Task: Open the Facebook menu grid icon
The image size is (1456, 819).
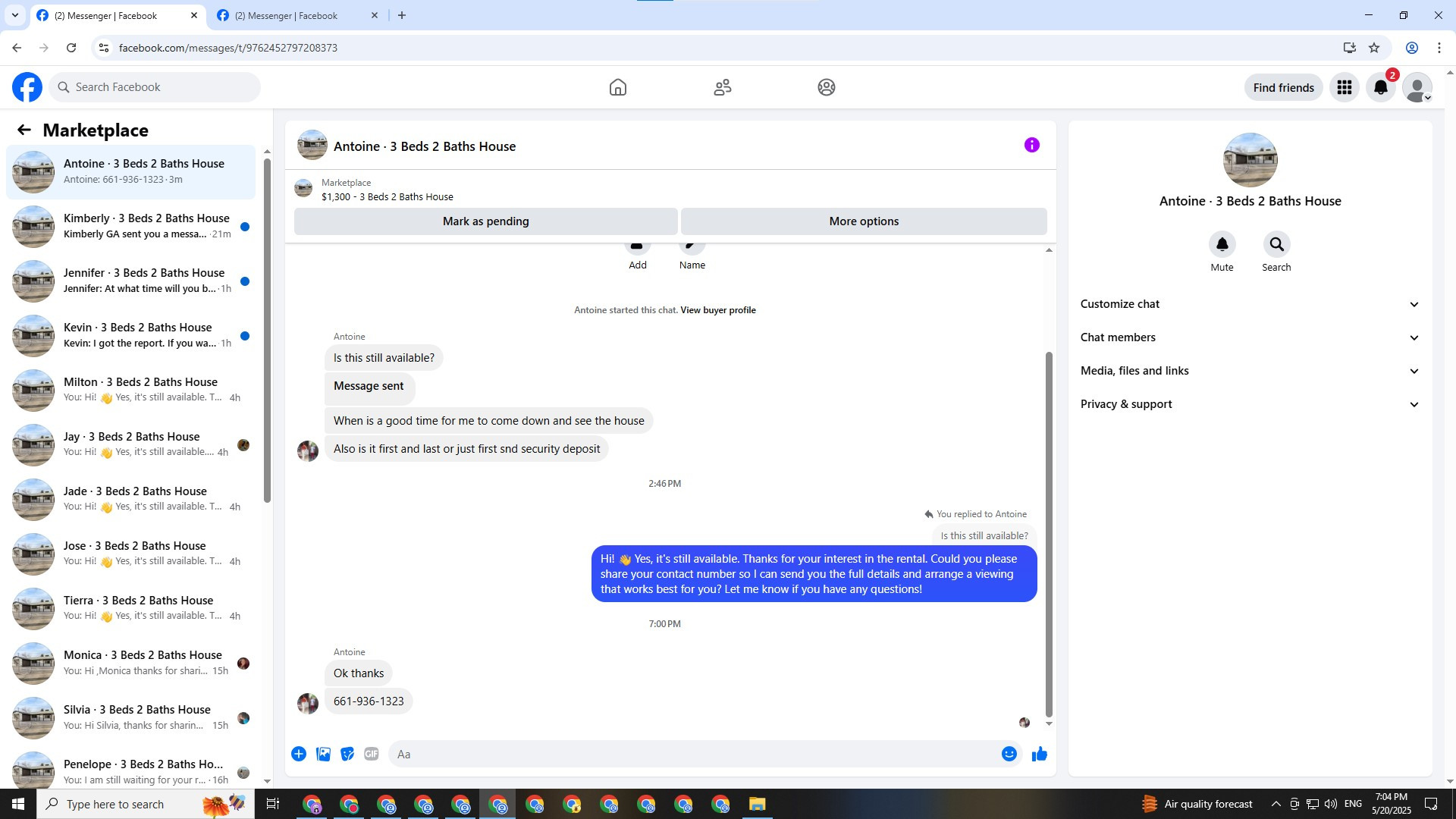Action: point(1344,87)
